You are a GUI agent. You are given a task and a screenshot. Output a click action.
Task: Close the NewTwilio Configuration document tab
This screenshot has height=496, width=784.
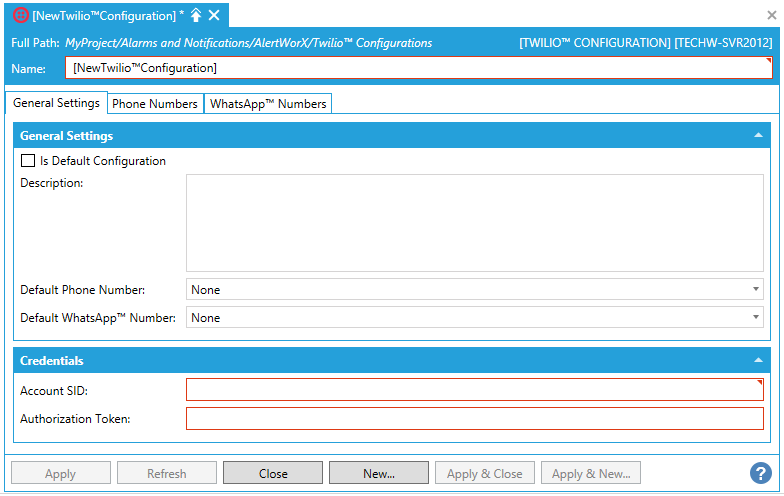(x=214, y=15)
